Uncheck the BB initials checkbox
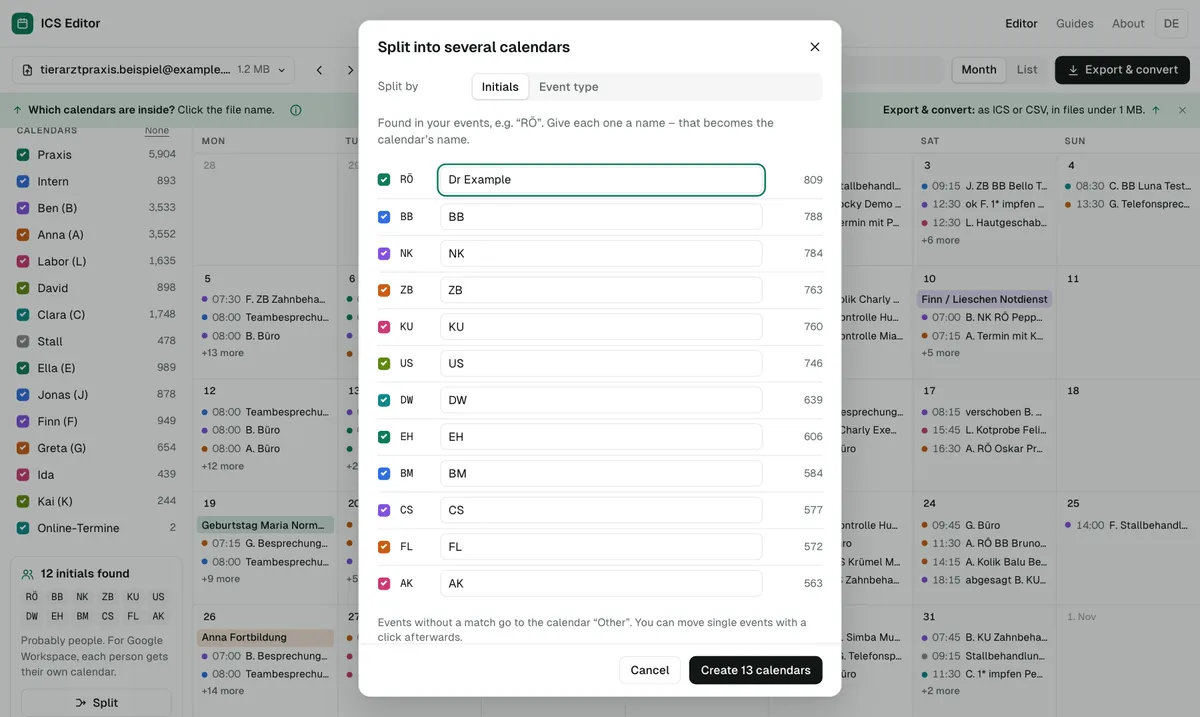Screen dimensions: 1200x717 coord(384,217)
